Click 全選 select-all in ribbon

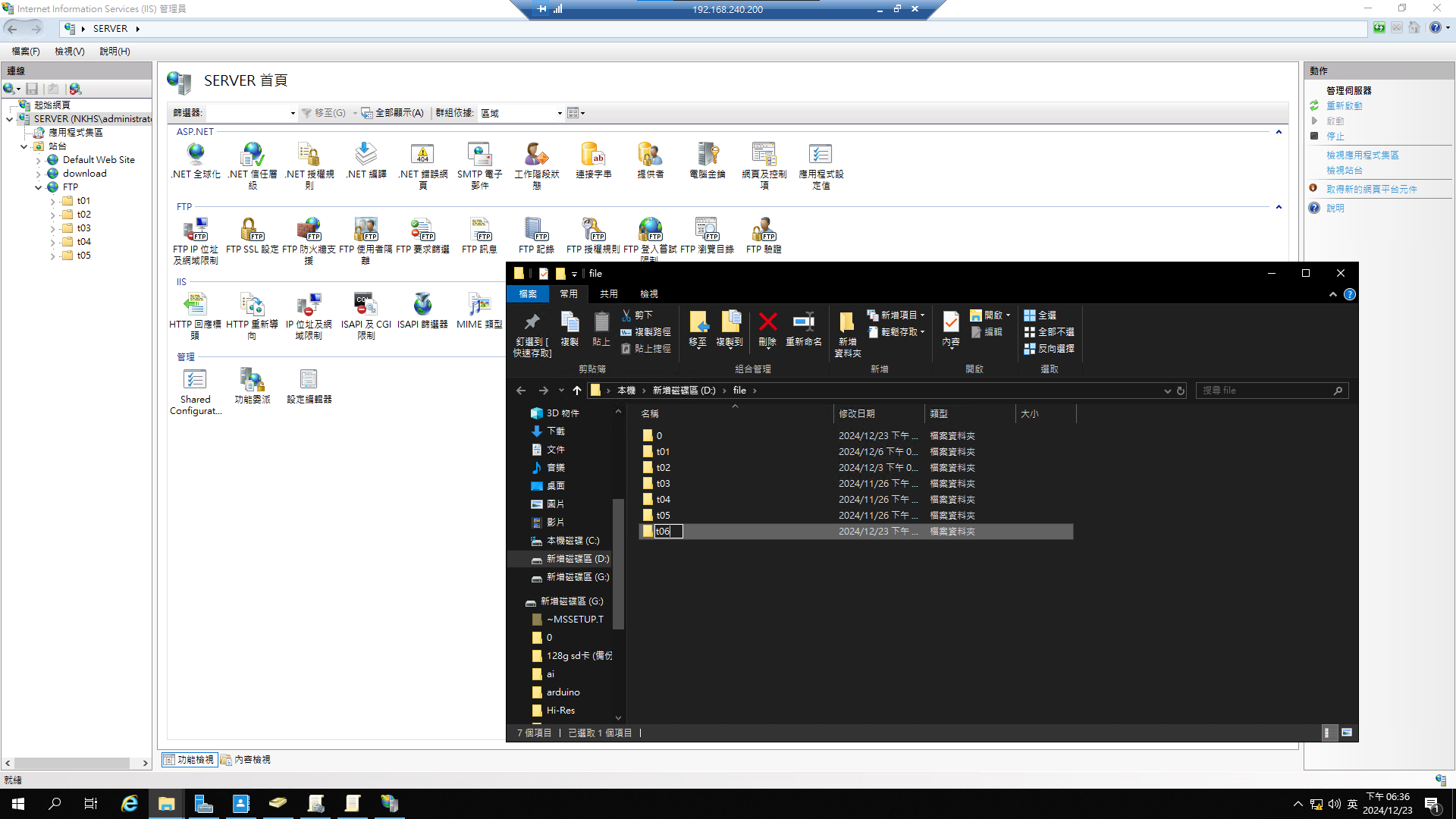point(1040,315)
